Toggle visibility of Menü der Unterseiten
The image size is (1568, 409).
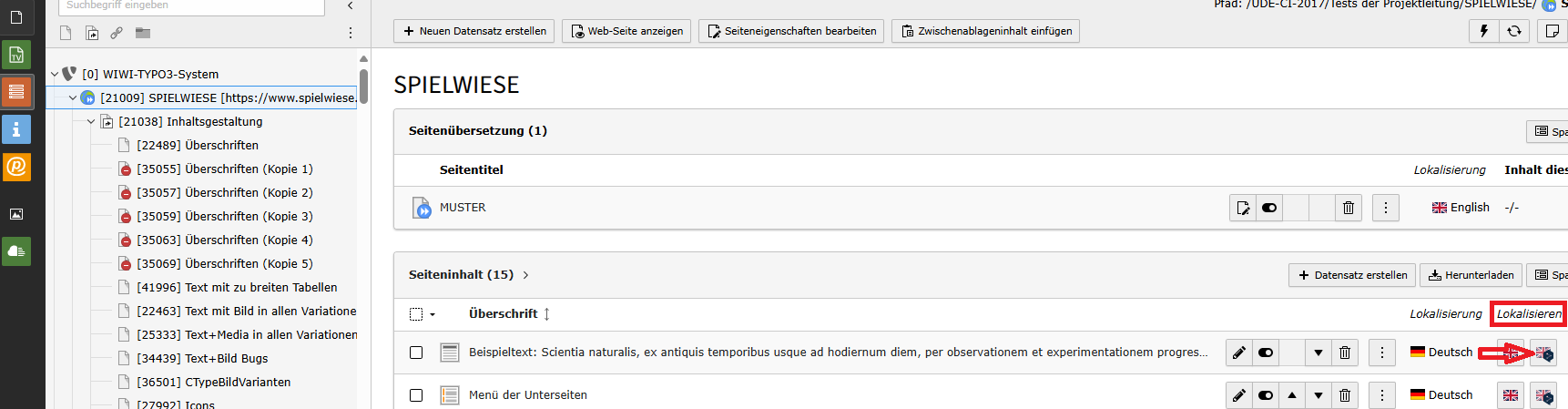click(x=1266, y=395)
